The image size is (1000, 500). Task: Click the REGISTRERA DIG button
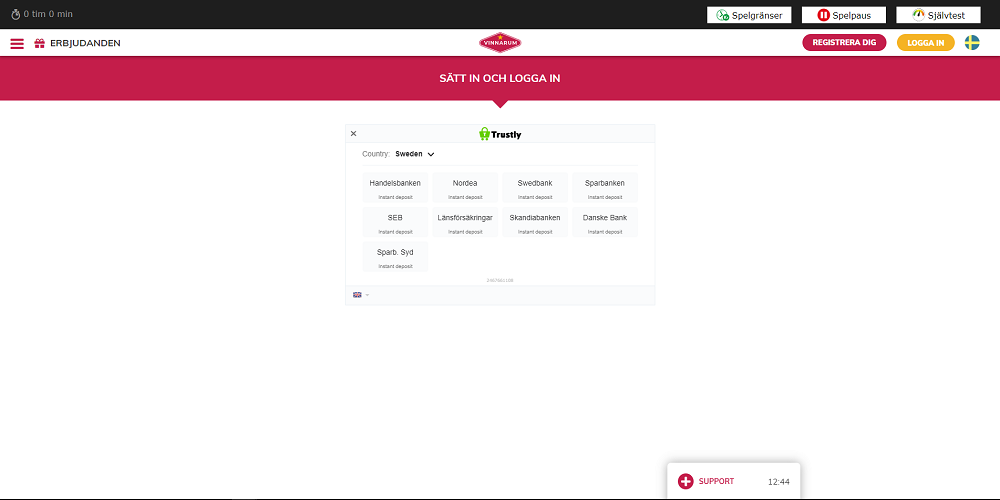click(x=844, y=43)
